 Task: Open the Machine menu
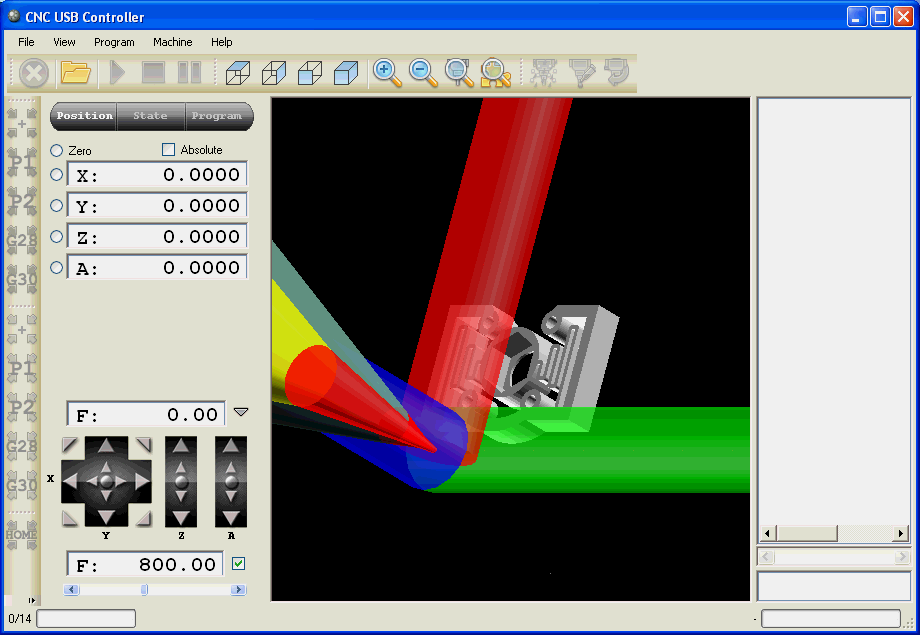(x=172, y=42)
